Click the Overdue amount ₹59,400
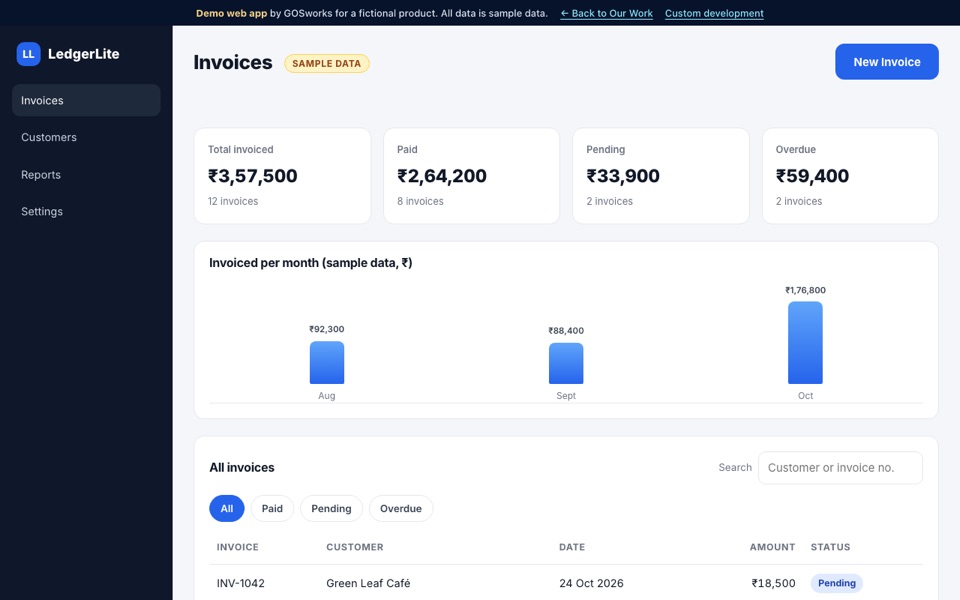Screen dimensions: 960x600 812,176
